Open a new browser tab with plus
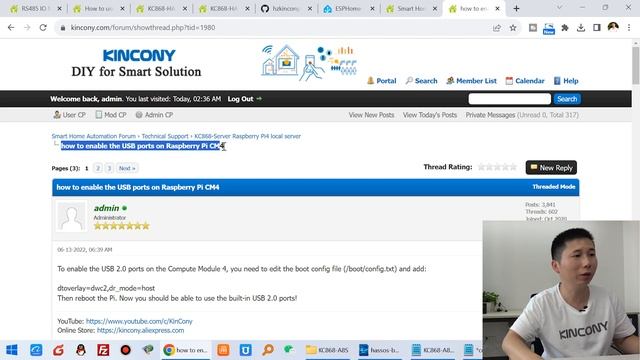This screenshot has width=640, height=360. tap(516, 8)
